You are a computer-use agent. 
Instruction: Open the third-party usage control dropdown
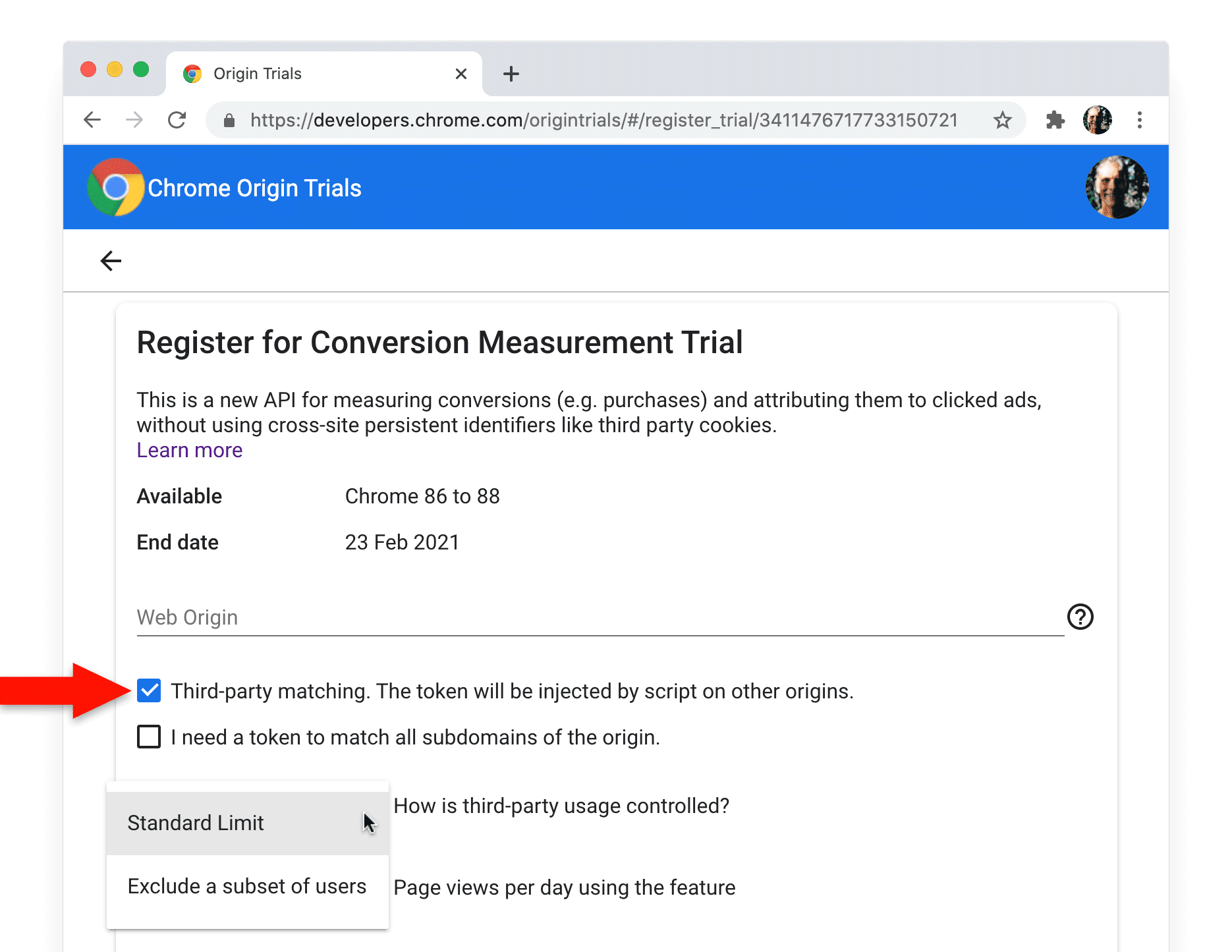(x=247, y=822)
